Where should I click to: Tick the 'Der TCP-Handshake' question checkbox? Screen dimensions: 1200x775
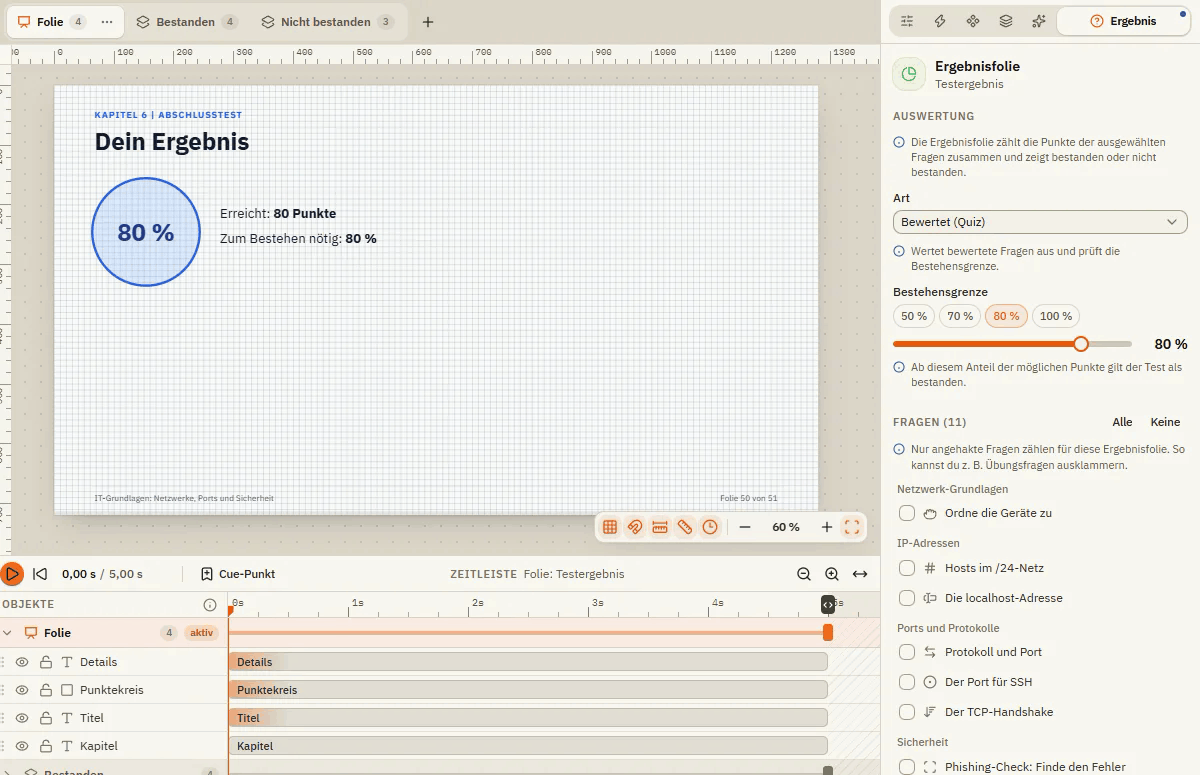pos(907,712)
